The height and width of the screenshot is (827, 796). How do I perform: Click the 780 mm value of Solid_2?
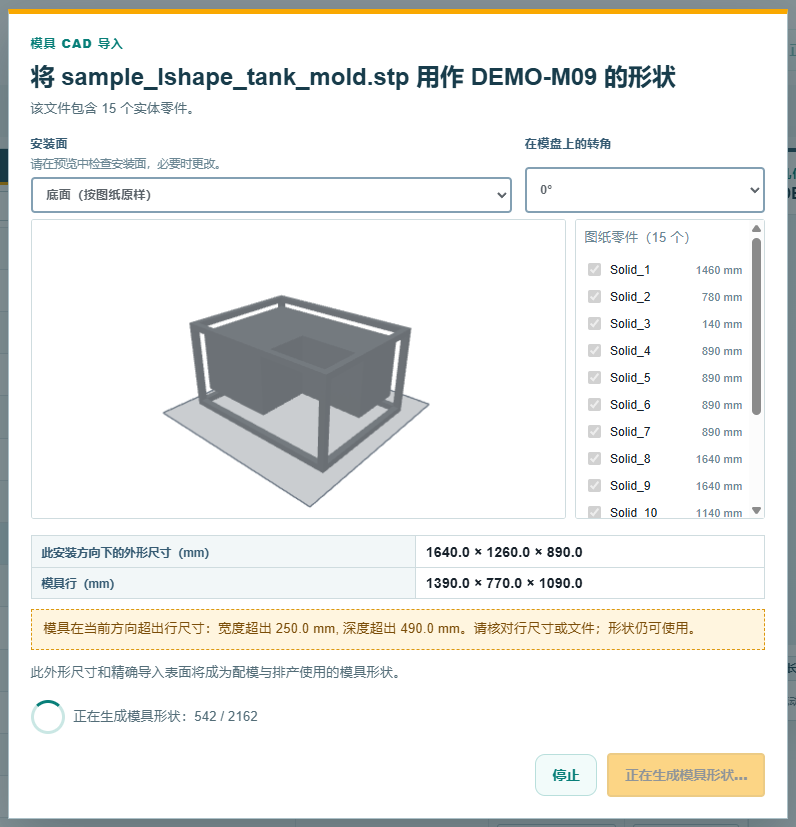pos(722,297)
